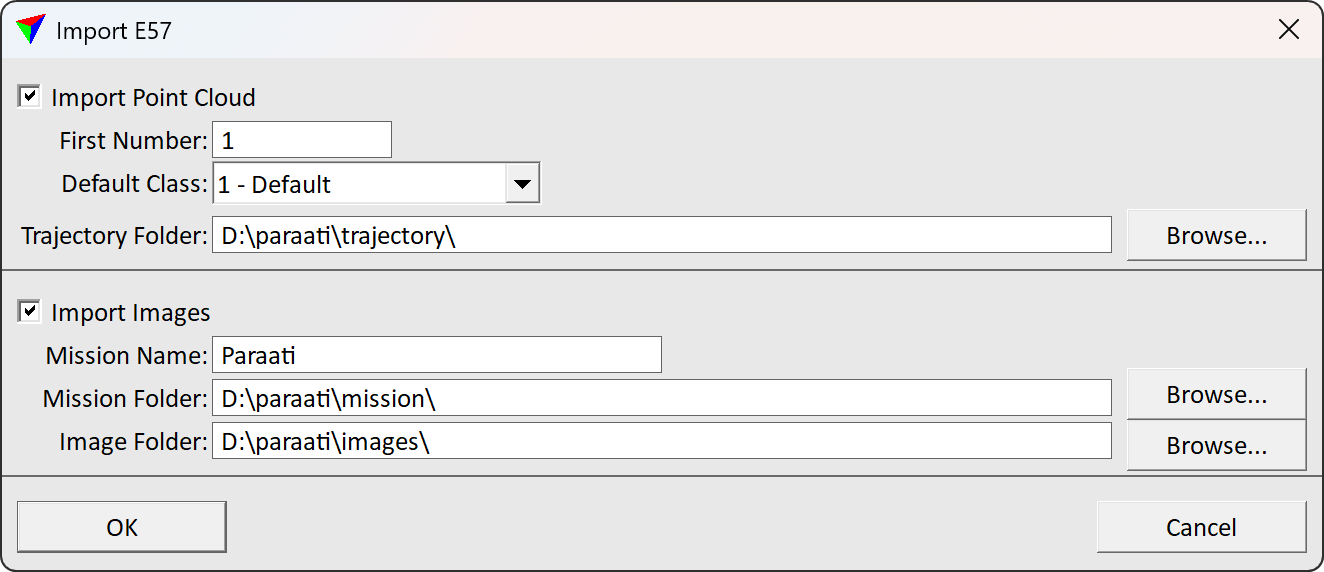Click the Import E57 title bar text
The width and height of the screenshot is (1324, 572).
pyautogui.click(x=114, y=31)
